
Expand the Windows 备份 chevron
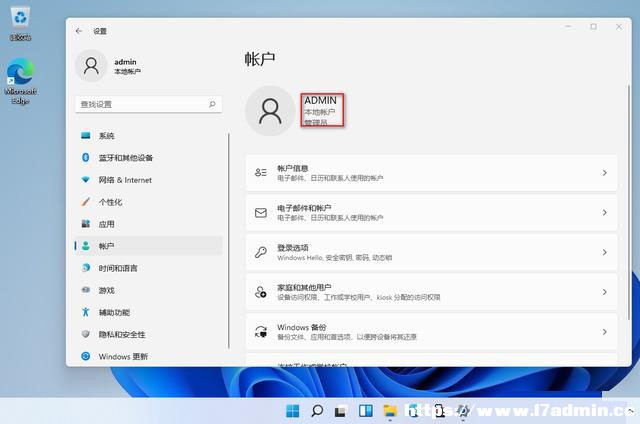tap(604, 331)
